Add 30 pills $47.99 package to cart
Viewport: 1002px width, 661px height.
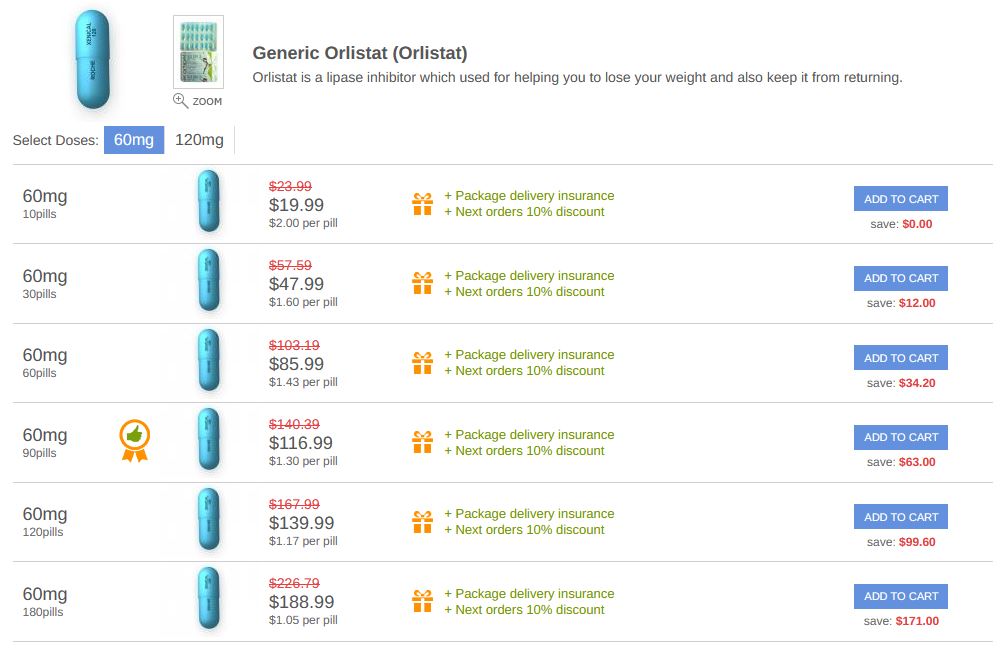coord(900,278)
